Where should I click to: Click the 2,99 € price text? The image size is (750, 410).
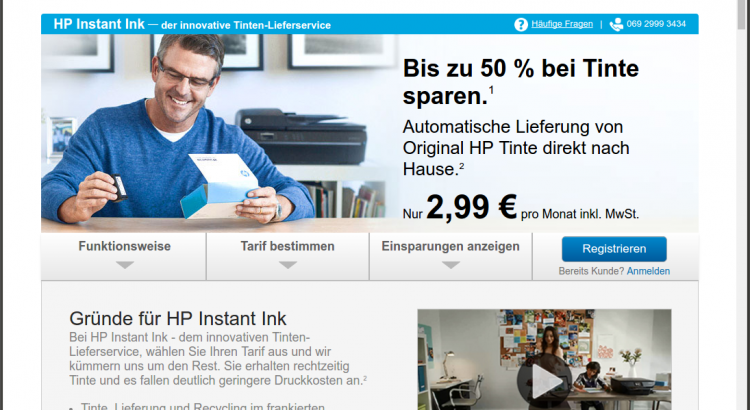pyautogui.click(x=472, y=207)
